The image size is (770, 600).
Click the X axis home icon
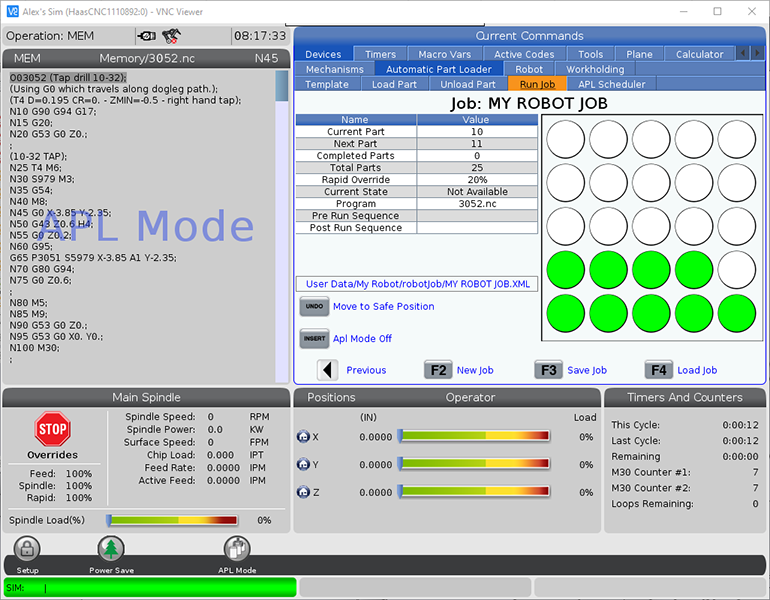[x=304, y=437]
